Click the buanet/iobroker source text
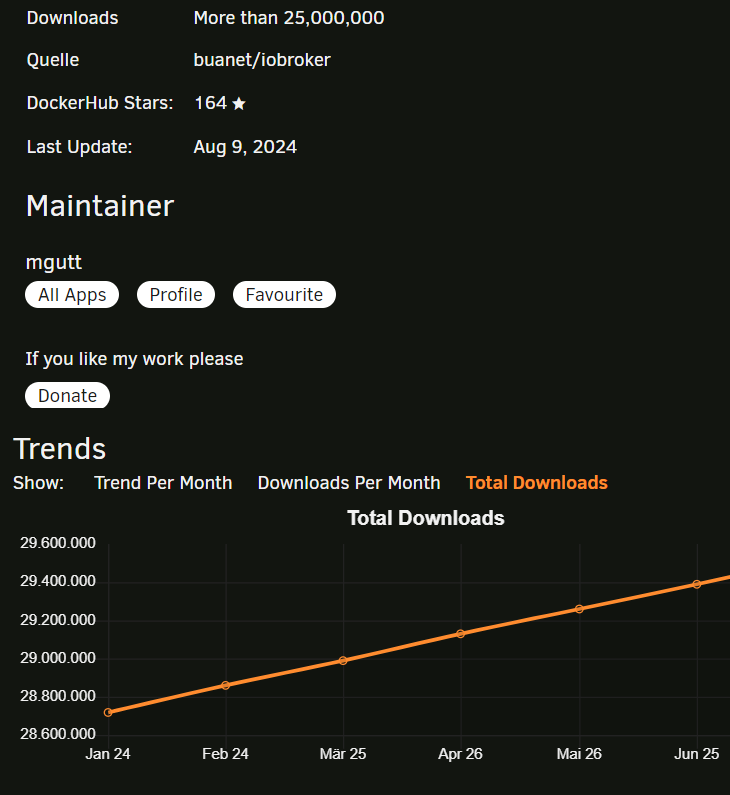The image size is (730, 795). (x=262, y=60)
